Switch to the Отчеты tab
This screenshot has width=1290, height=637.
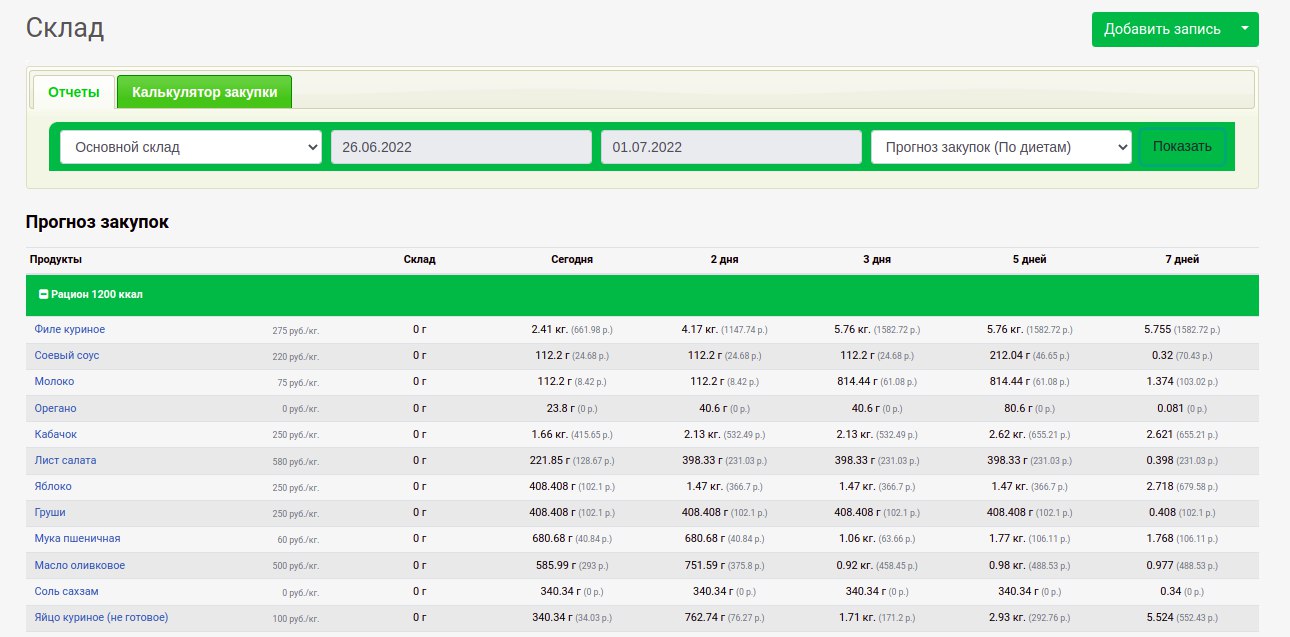coord(74,92)
